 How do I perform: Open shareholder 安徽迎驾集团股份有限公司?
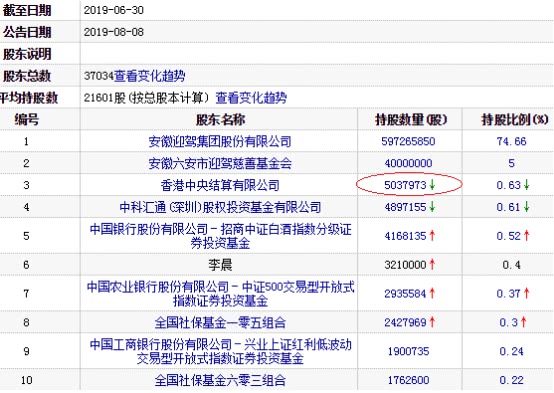220,141
